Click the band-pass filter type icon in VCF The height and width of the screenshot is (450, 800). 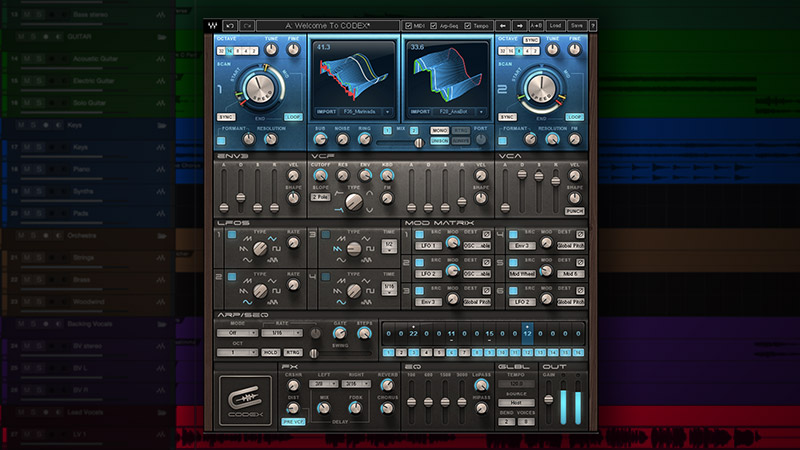(369, 193)
